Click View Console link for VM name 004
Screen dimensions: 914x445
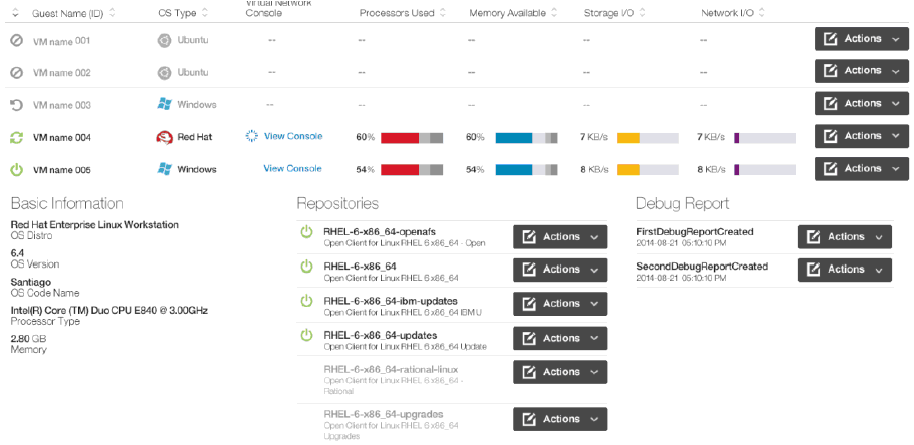[x=292, y=136]
